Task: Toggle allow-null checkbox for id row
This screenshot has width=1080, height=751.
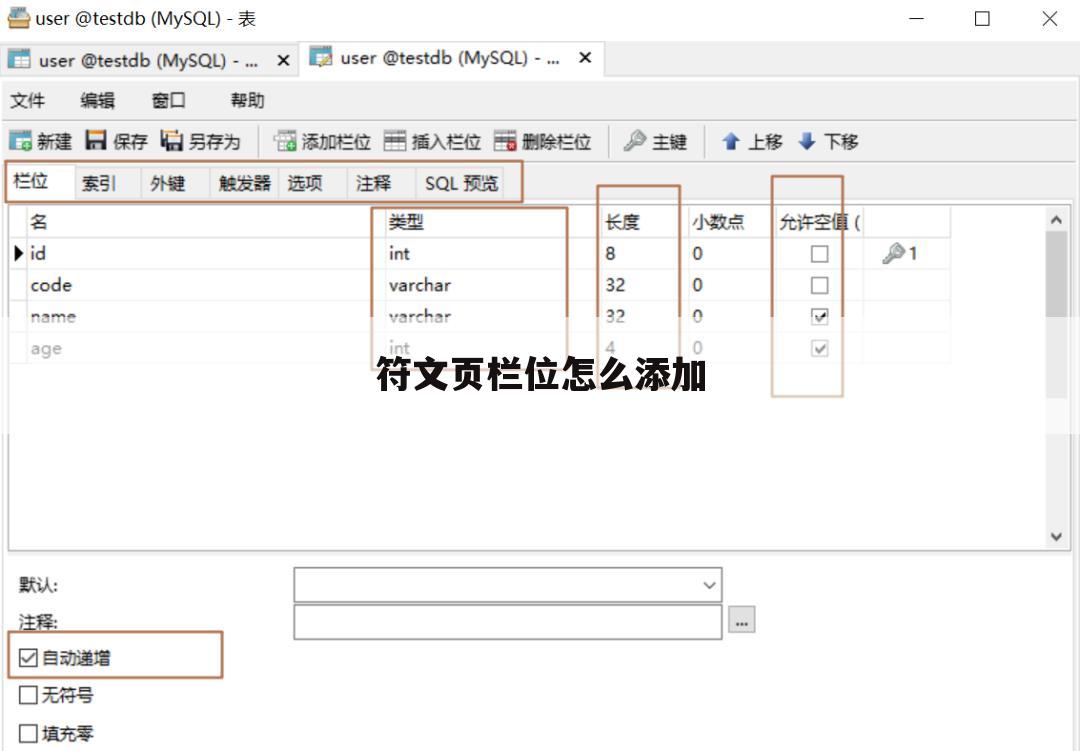Action: [820, 254]
